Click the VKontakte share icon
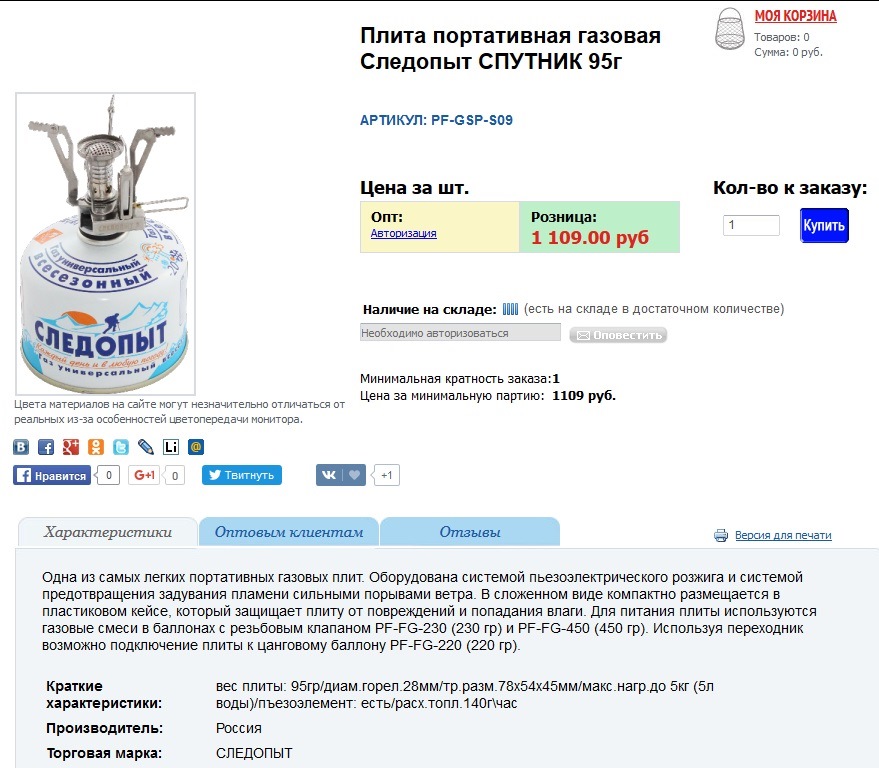Screen dimensions: 879x768 21,447
